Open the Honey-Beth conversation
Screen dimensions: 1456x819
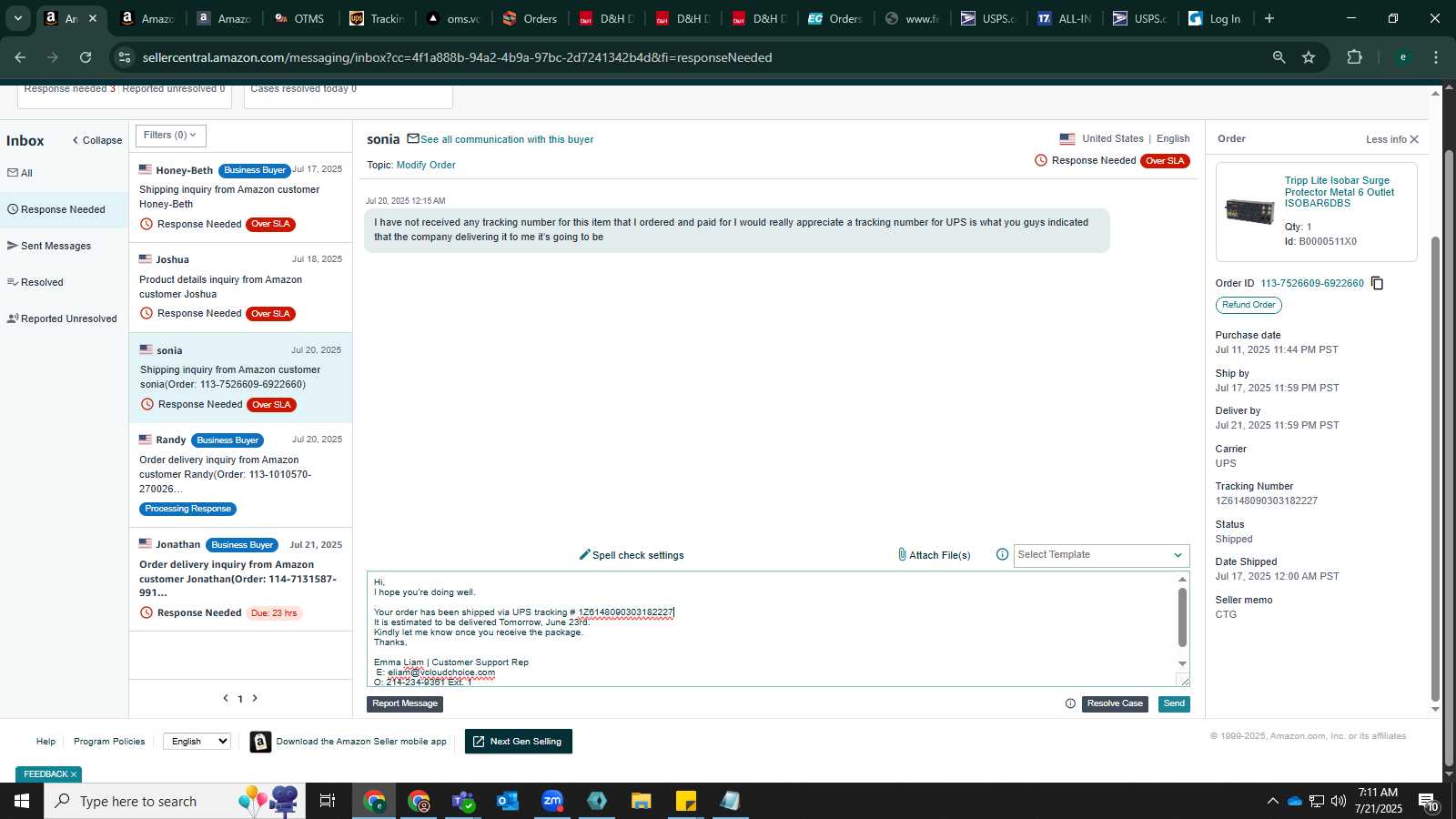click(241, 197)
